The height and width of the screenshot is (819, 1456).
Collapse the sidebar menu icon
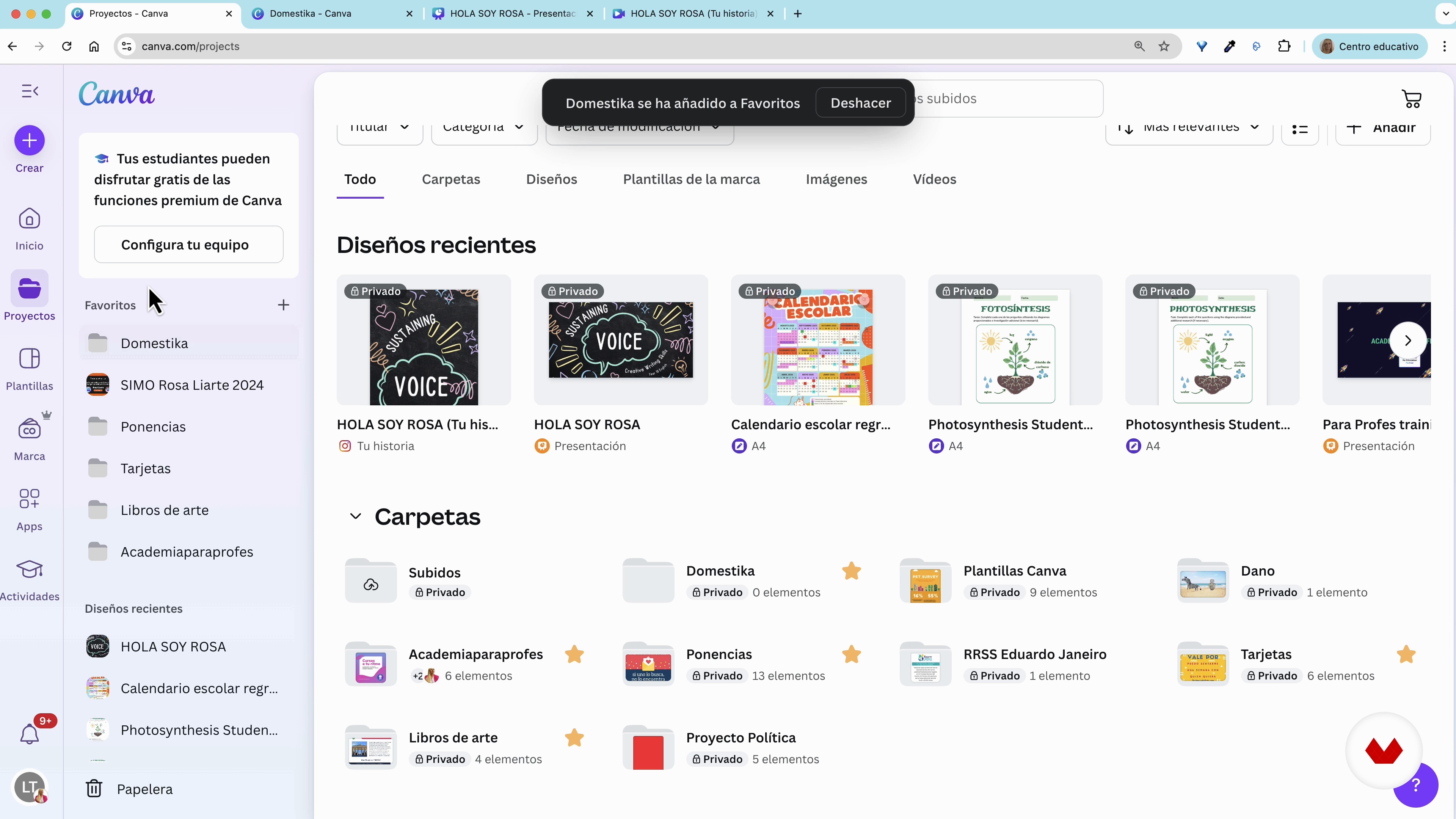[30, 91]
